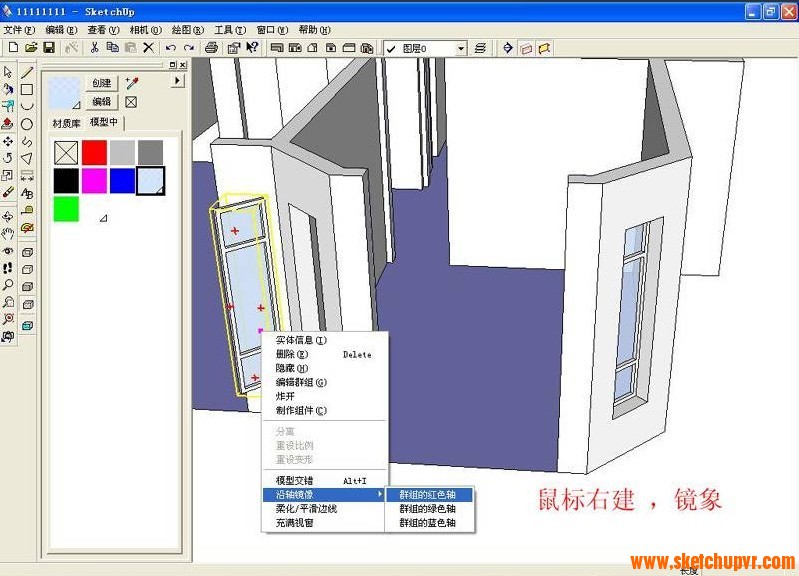Click the Cut scissors icon

(94, 48)
